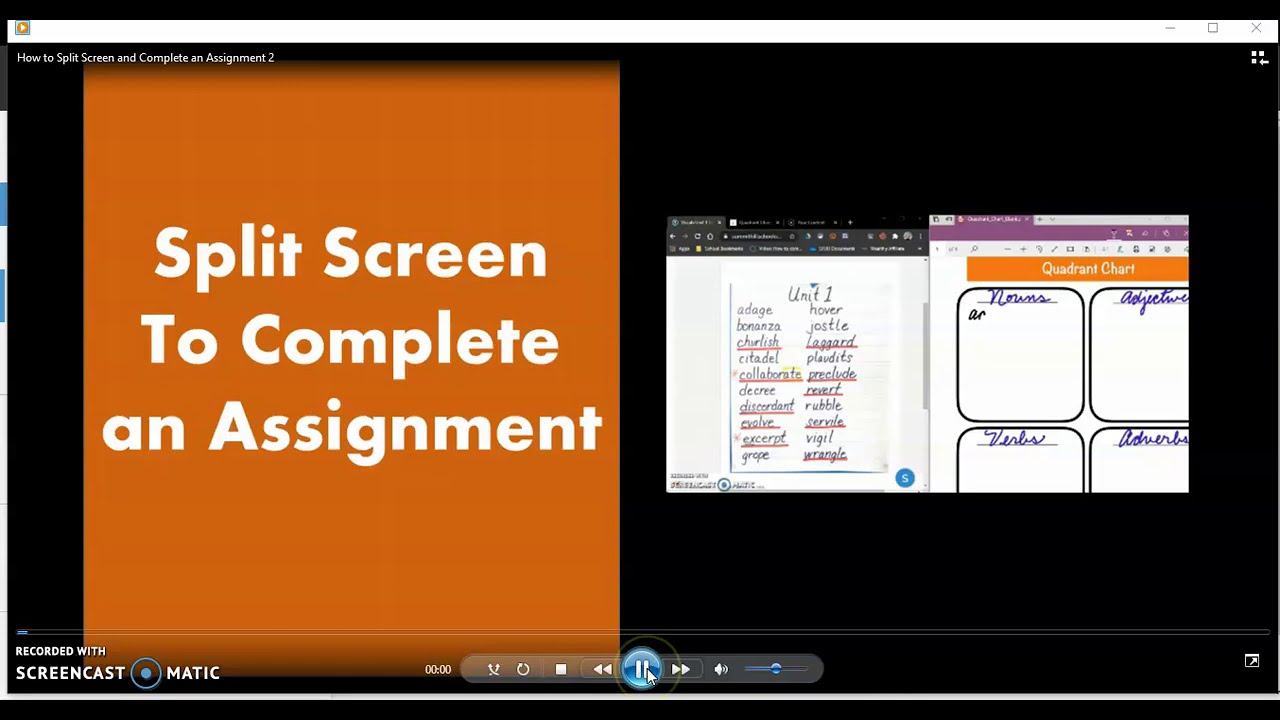The height and width of the screenshot is (720, 1280).
Task: Click the video seek bar
Action: 642,632
